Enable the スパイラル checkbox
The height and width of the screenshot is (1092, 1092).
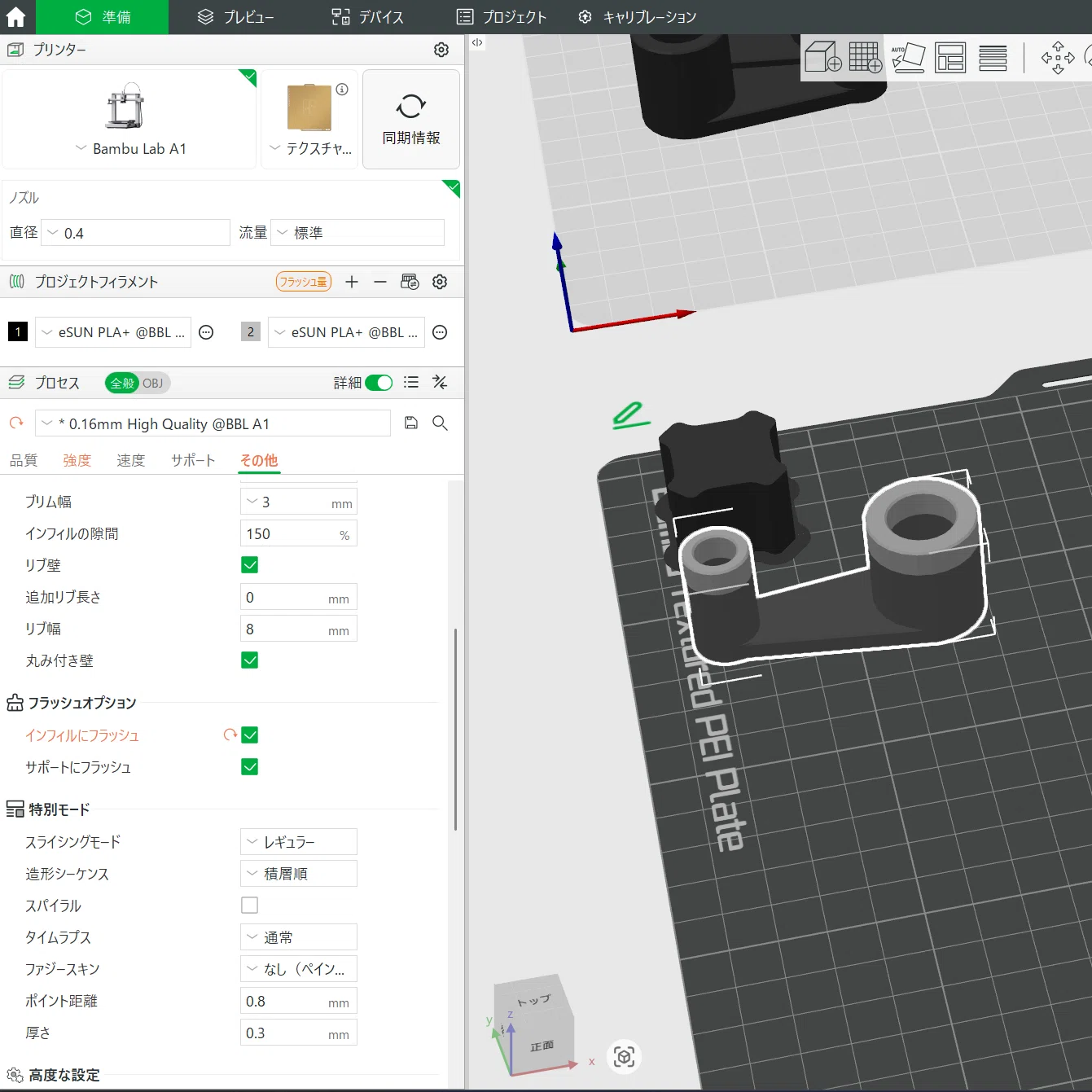pyautogui.click(x=250, y=906)
